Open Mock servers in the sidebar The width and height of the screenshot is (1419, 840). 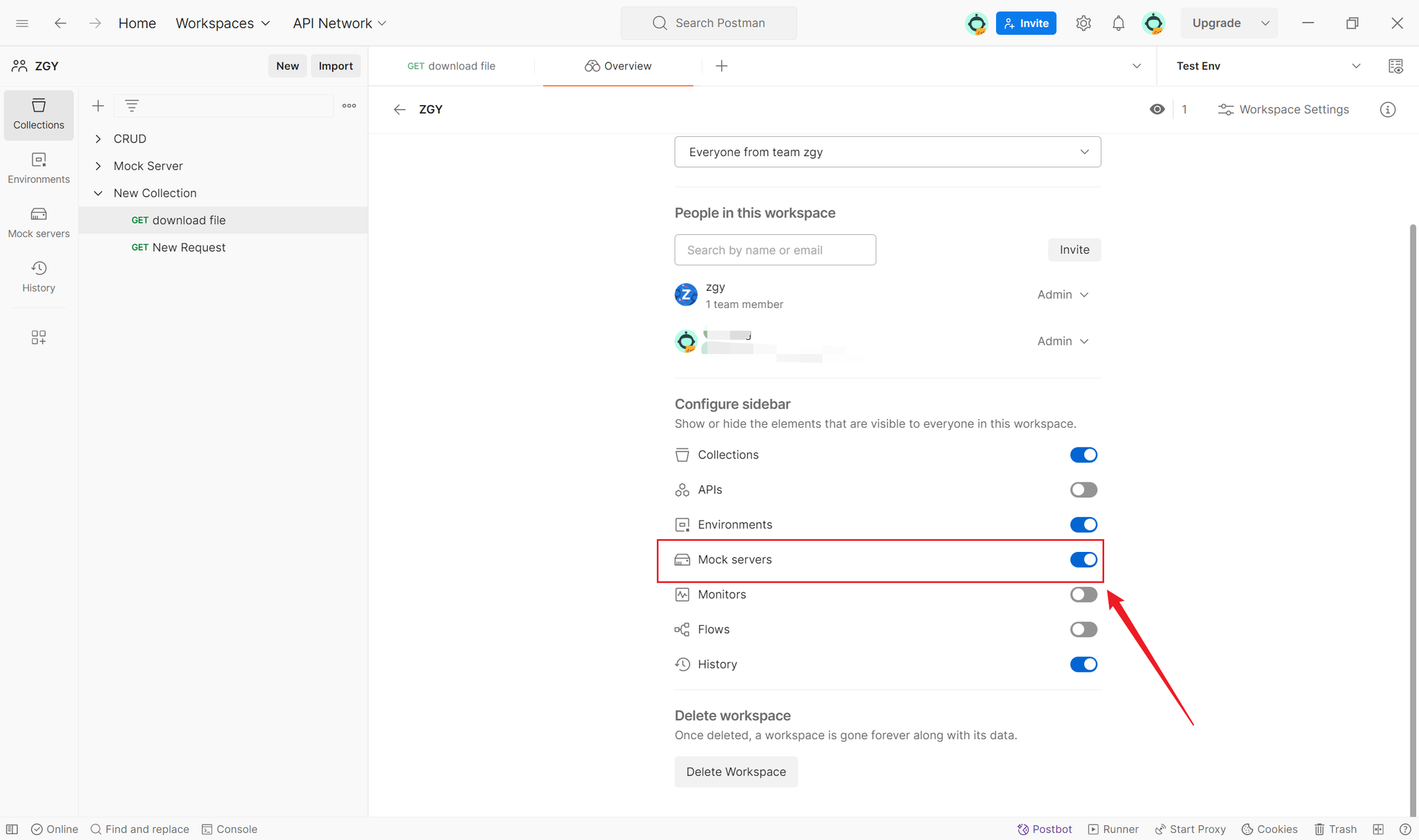(39, 223)
